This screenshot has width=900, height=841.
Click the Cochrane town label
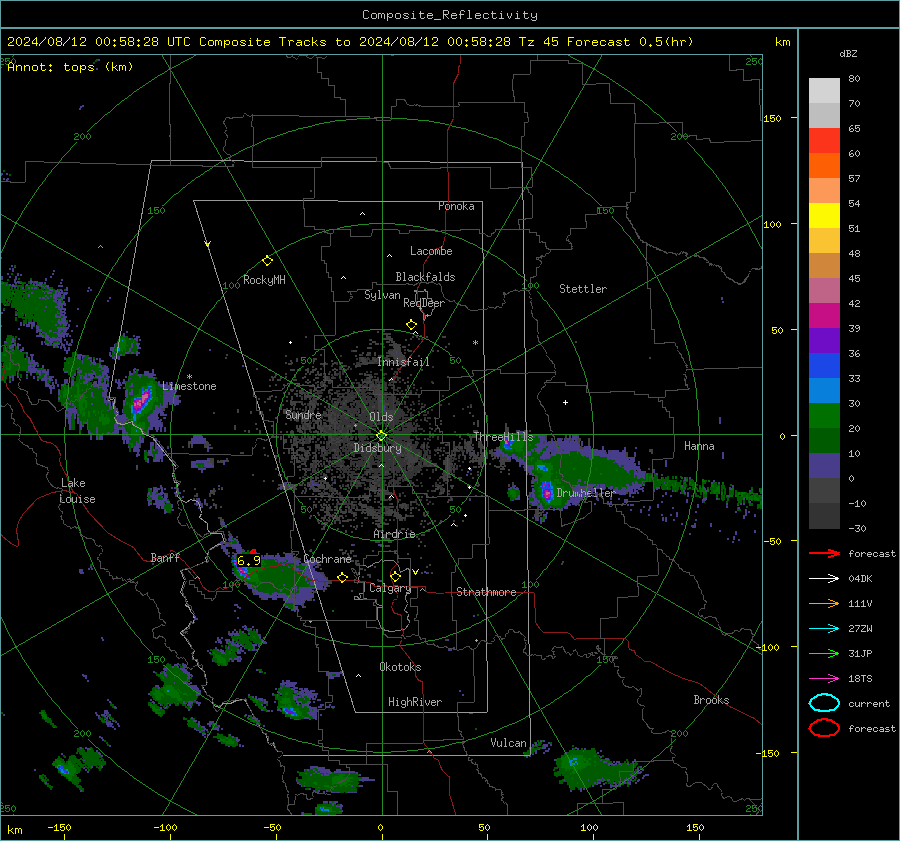(327, 559)
